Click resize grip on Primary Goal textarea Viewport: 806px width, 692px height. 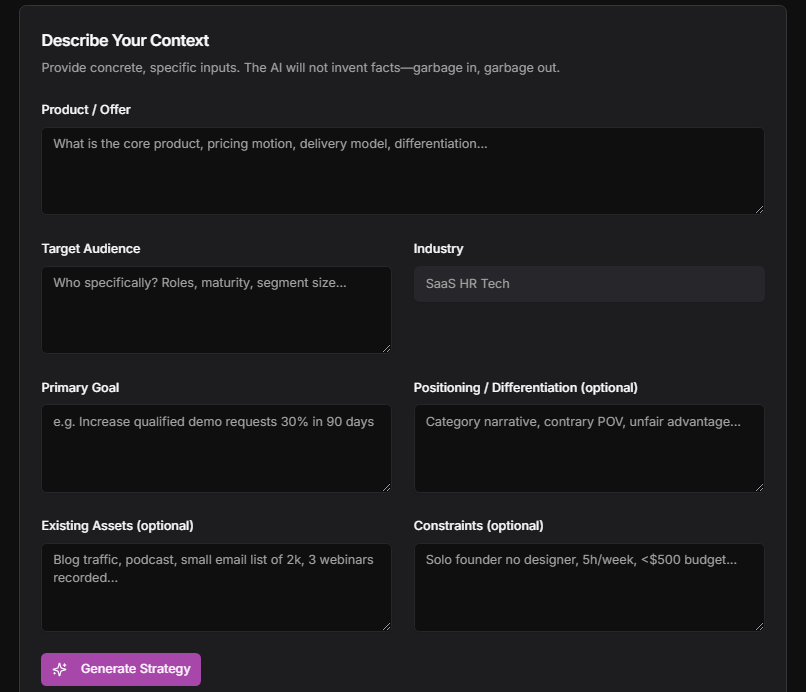[386, 485]
